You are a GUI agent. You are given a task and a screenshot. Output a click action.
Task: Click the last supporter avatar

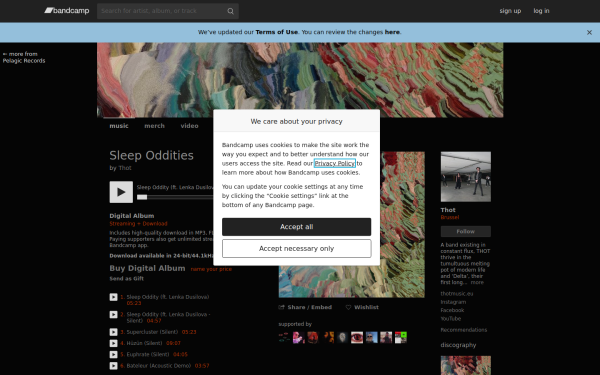(401, 338)
